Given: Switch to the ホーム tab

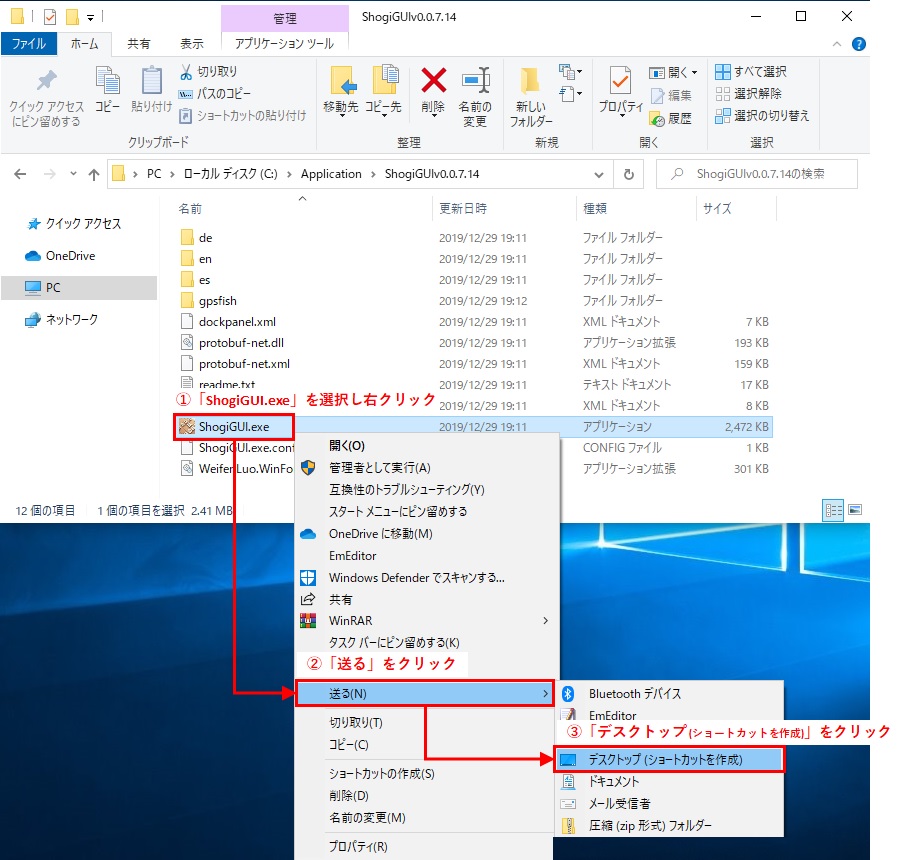Looking at the screenshot, I should (84, 44).
